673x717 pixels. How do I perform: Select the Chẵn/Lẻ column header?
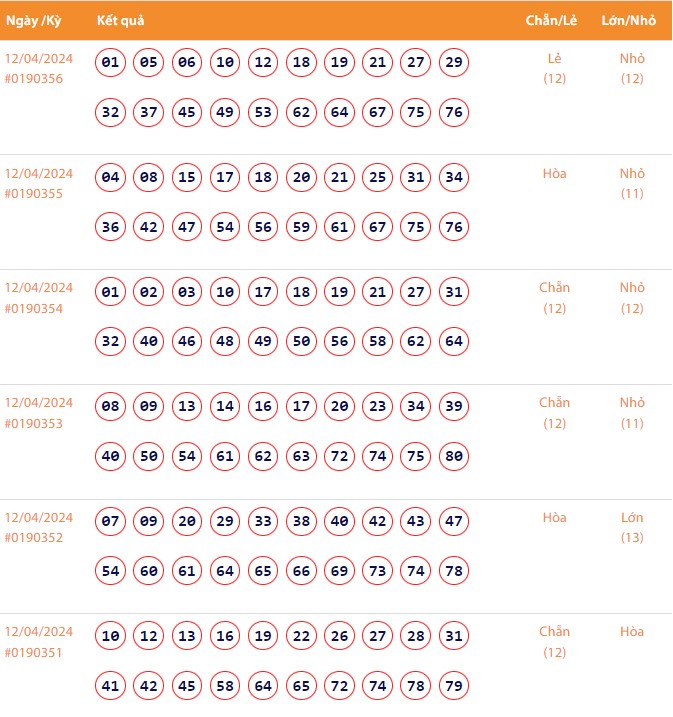click(x=553, y=21)
